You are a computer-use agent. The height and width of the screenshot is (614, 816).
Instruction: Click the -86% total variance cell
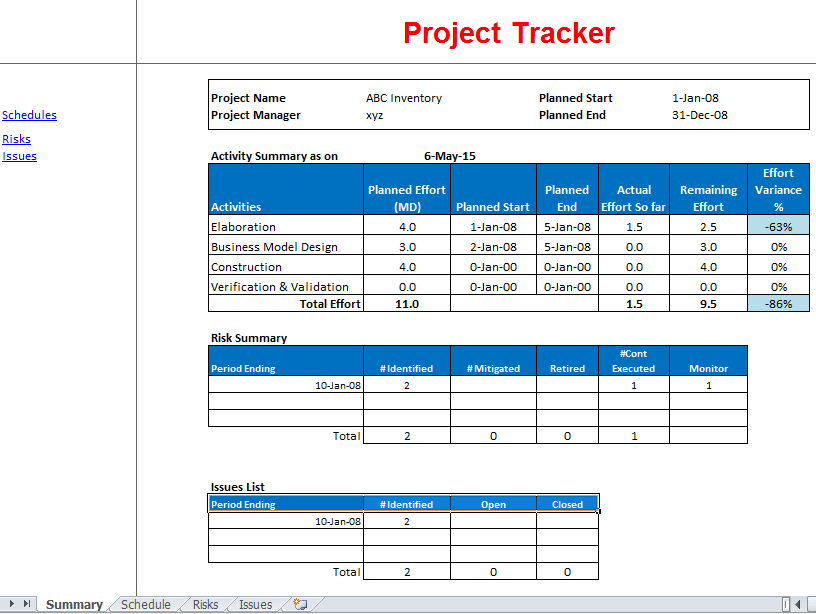point(779,304)
